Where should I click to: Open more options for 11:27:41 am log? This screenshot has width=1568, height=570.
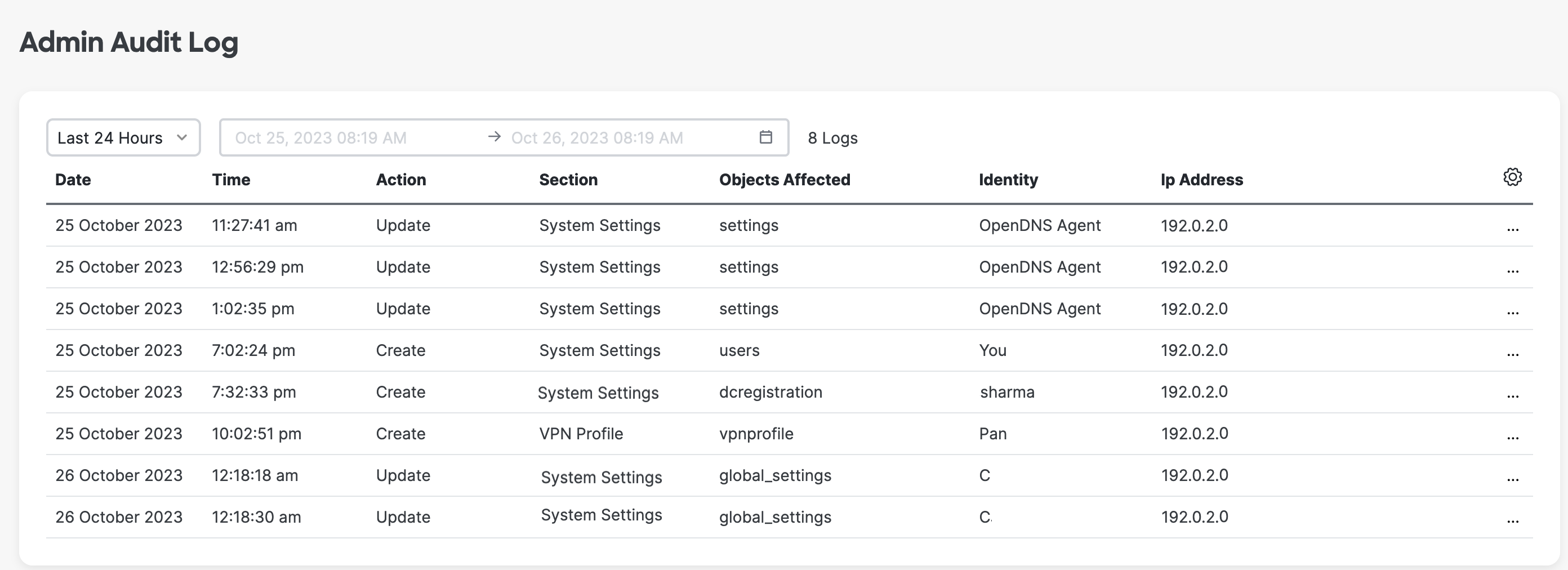pos(1513,229)
